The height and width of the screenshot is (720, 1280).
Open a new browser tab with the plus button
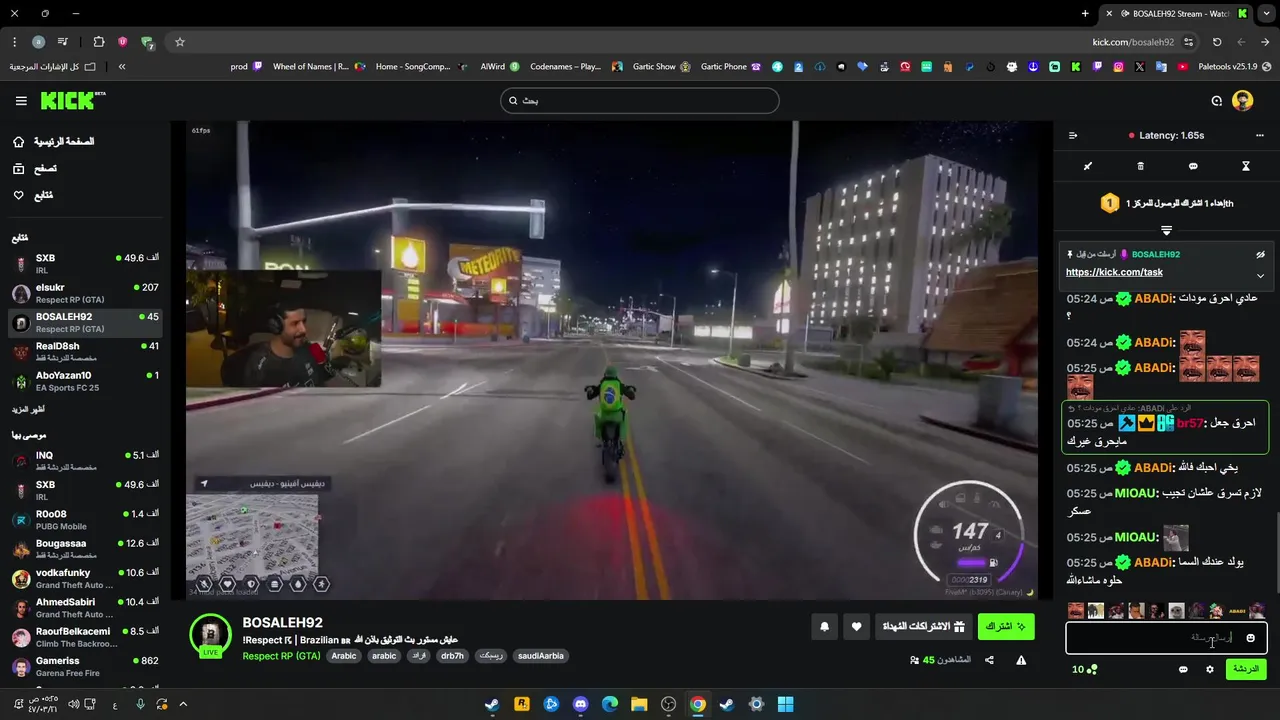click(1085, 13)
